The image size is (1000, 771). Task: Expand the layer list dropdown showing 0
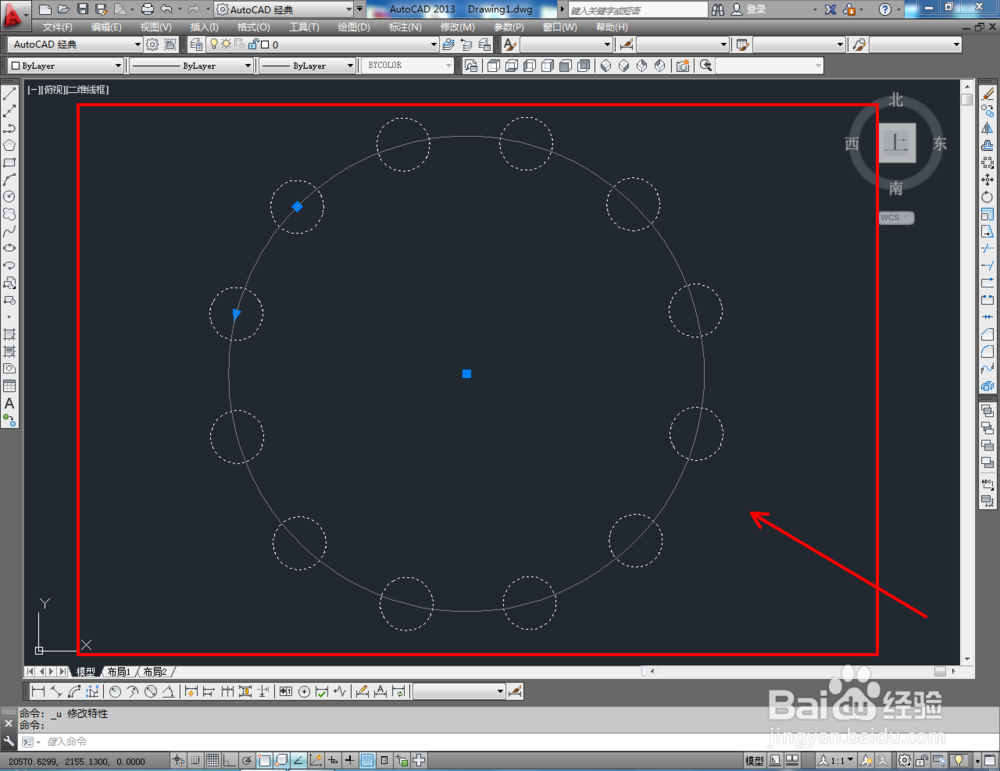pyautogui.click(x=434, y=44)
